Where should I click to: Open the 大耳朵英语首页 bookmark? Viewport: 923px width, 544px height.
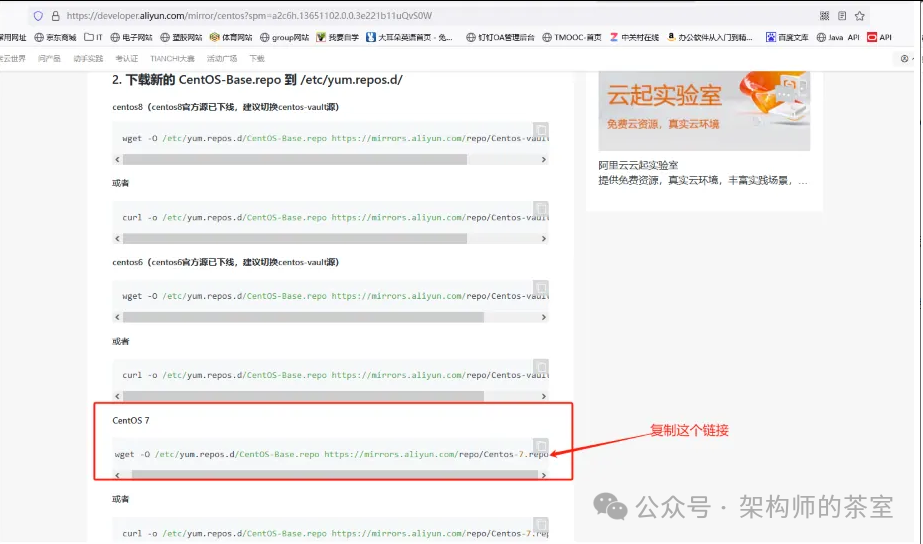(409, 37)
